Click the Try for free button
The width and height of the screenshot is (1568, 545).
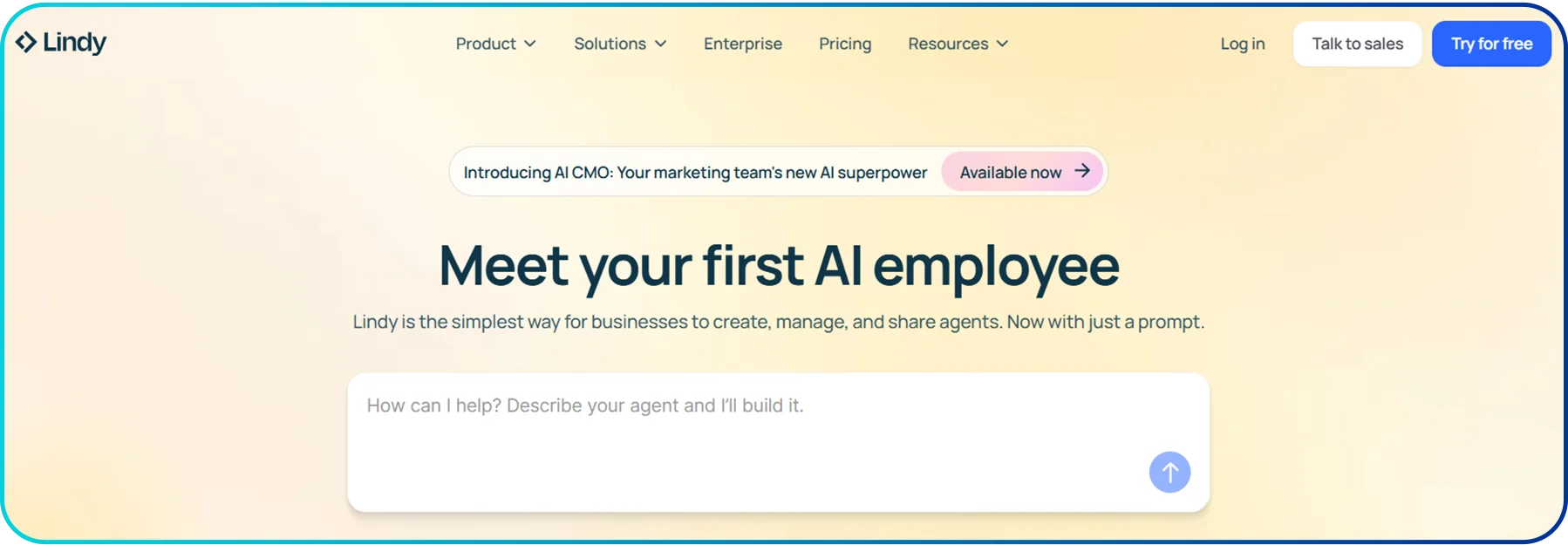[1491, 44]
